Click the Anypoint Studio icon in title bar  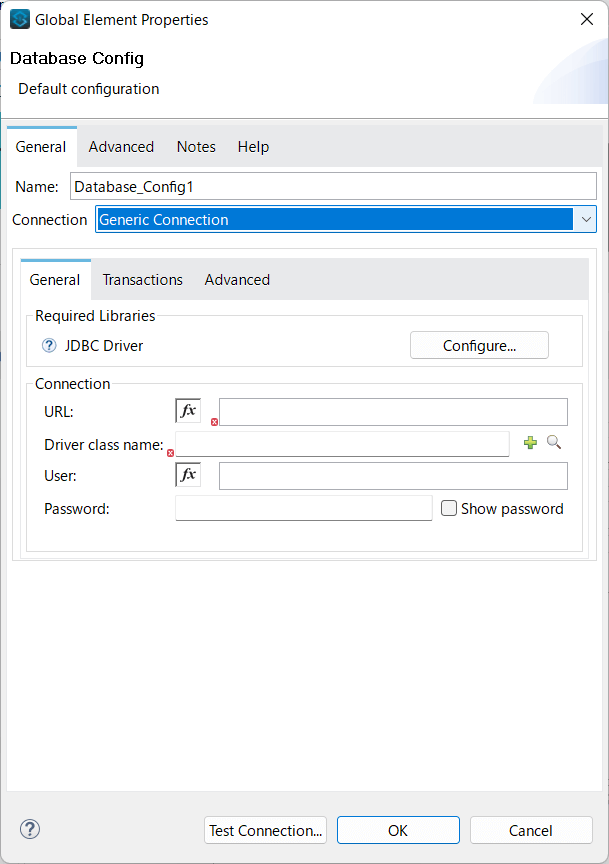pyautogui.click(x=20, y=19)
